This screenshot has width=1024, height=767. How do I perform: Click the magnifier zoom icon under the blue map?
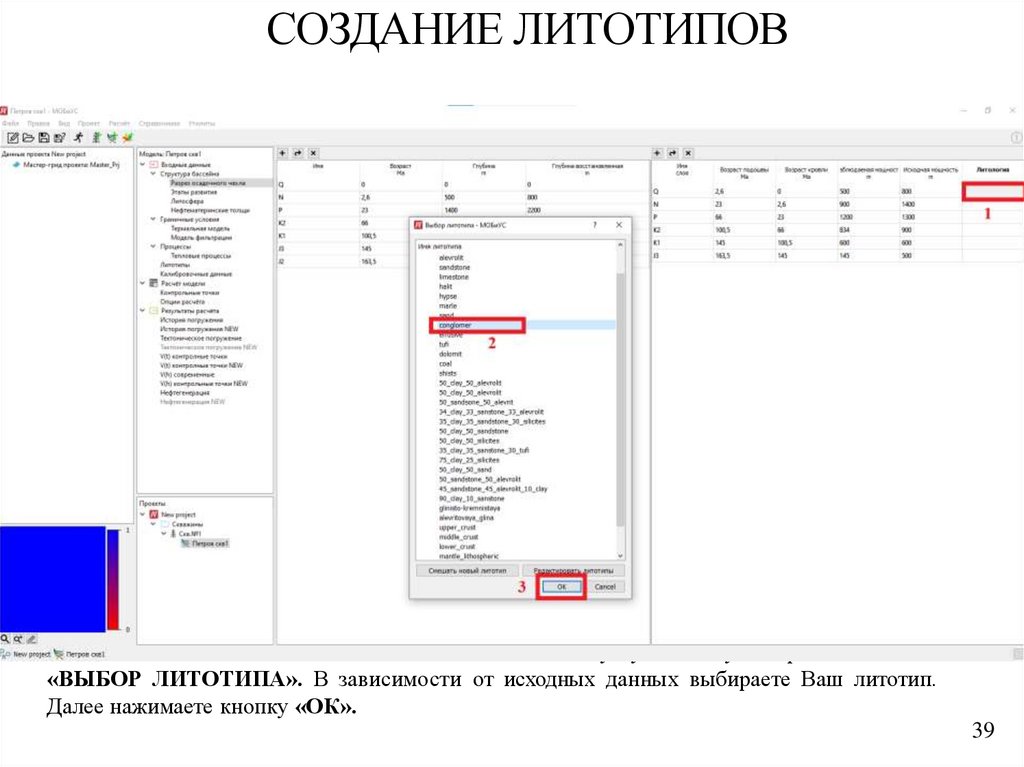pyautogui.click(x=5, y=639)
